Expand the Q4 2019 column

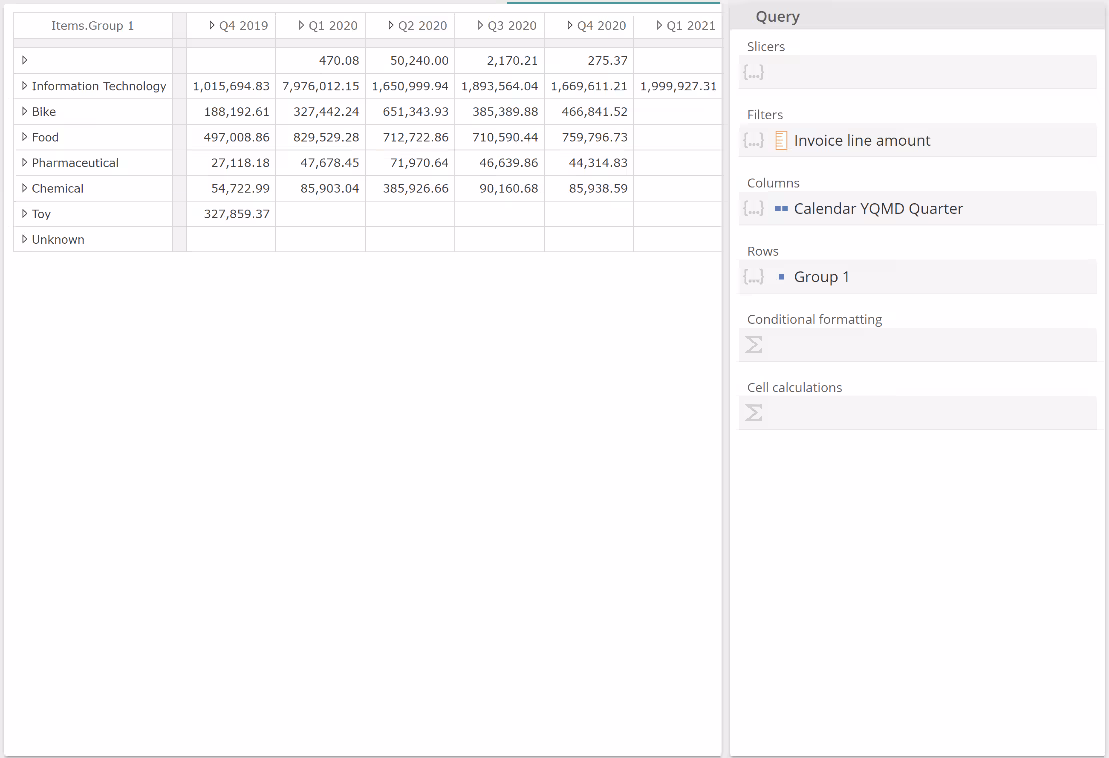212,25
